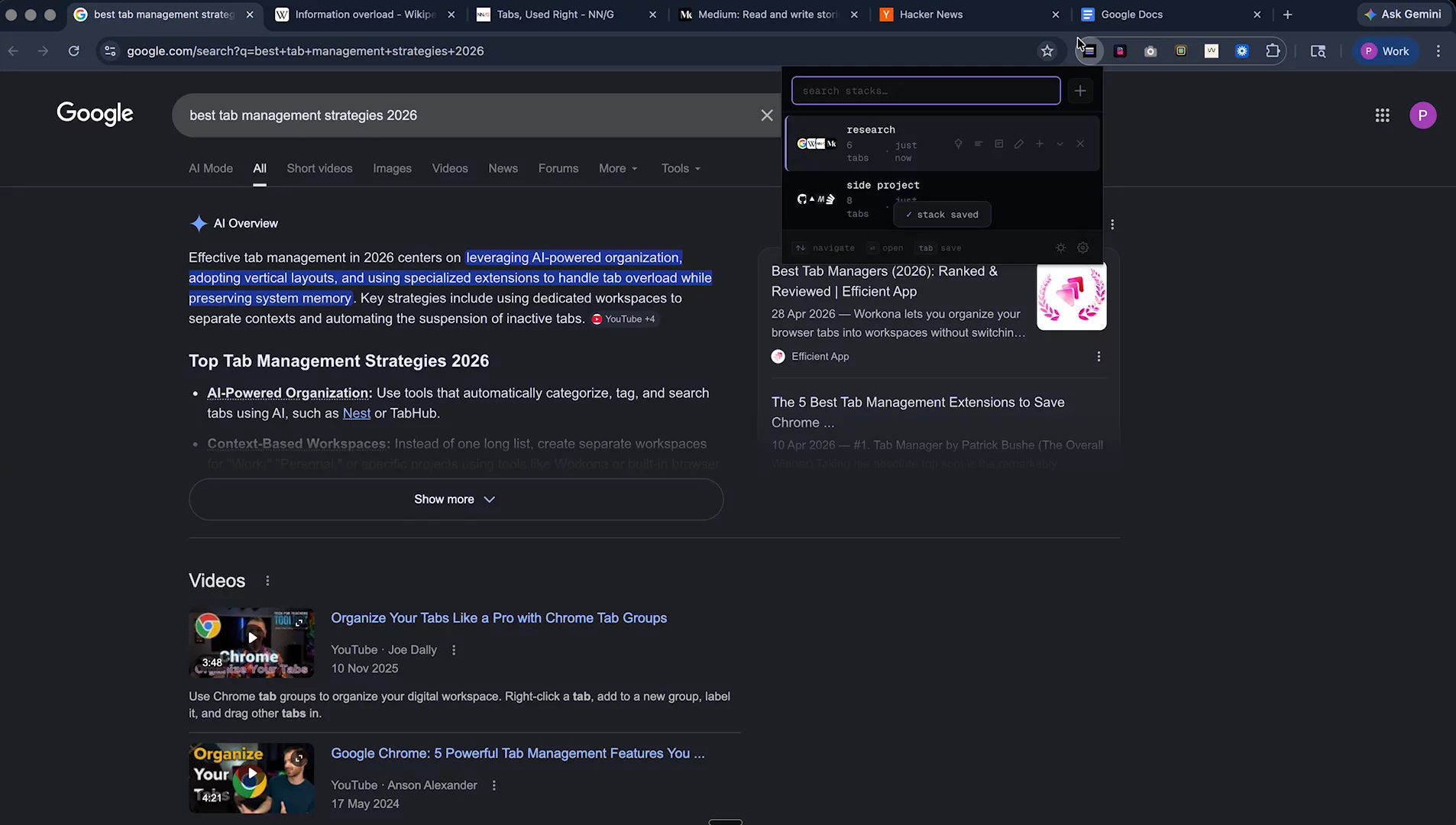
Task: Expand AI Overview with Show more
Action: (456, 500)
